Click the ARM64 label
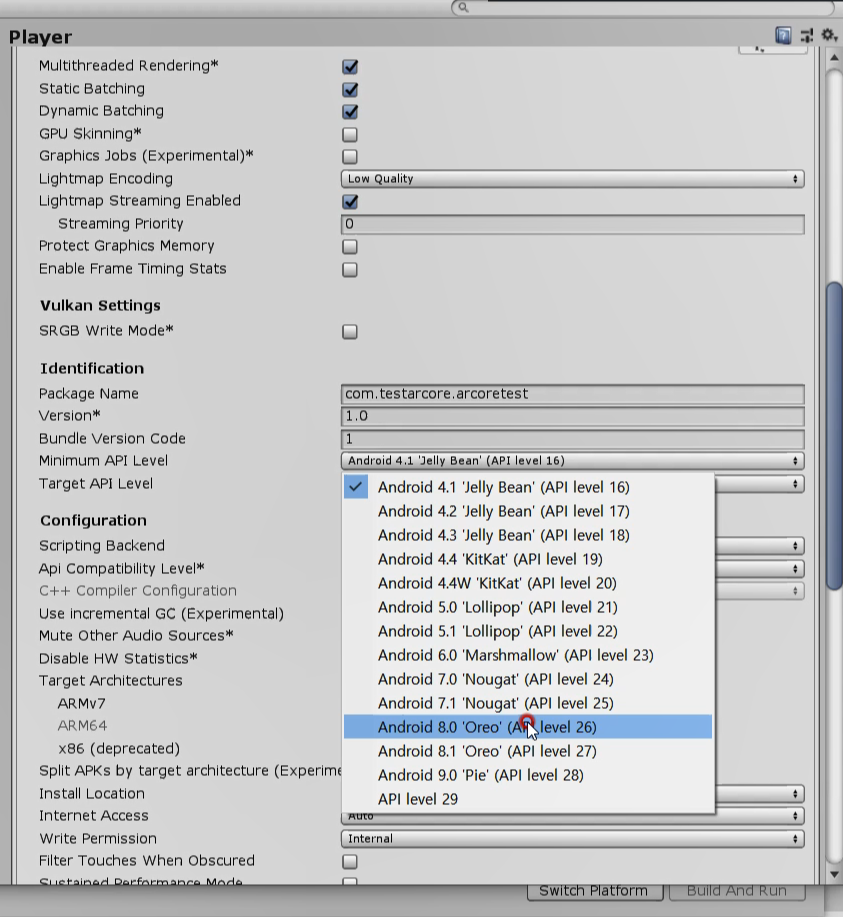Image resolution: width=843 pixels, height=917 pixels. point(82,726)
